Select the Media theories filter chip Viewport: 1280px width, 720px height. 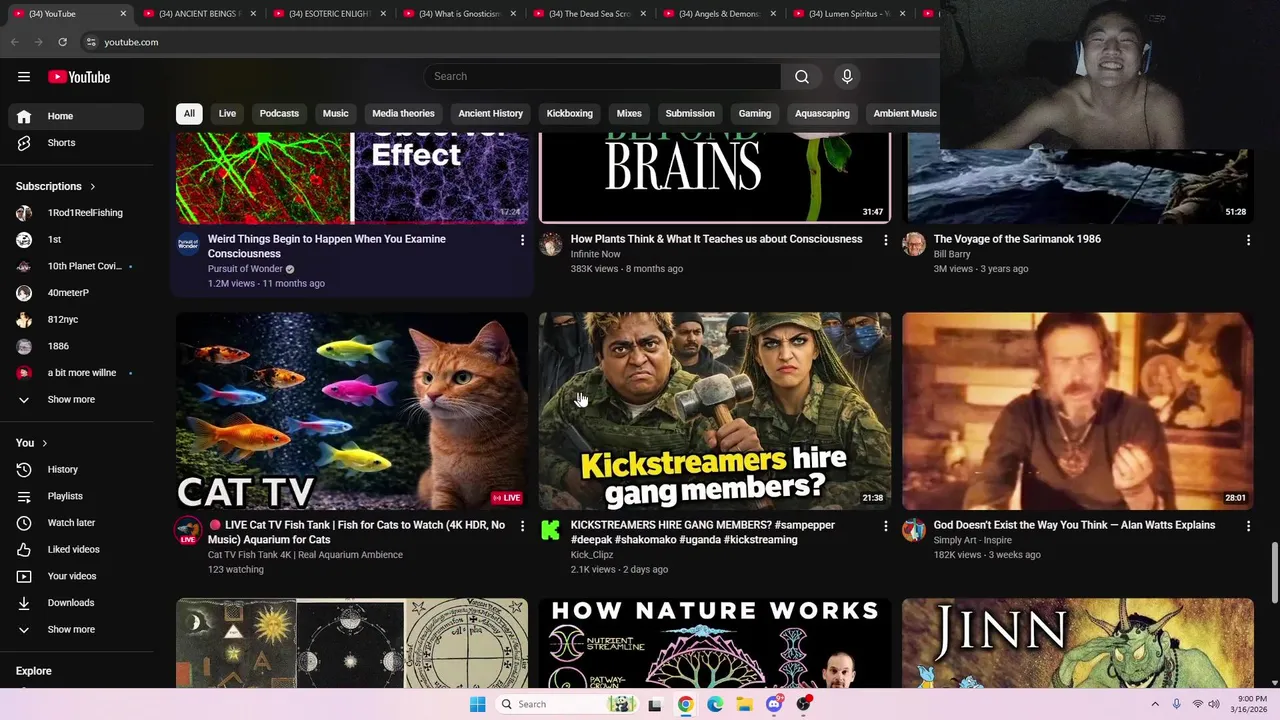pyautogui.click(x=403, y=114)
